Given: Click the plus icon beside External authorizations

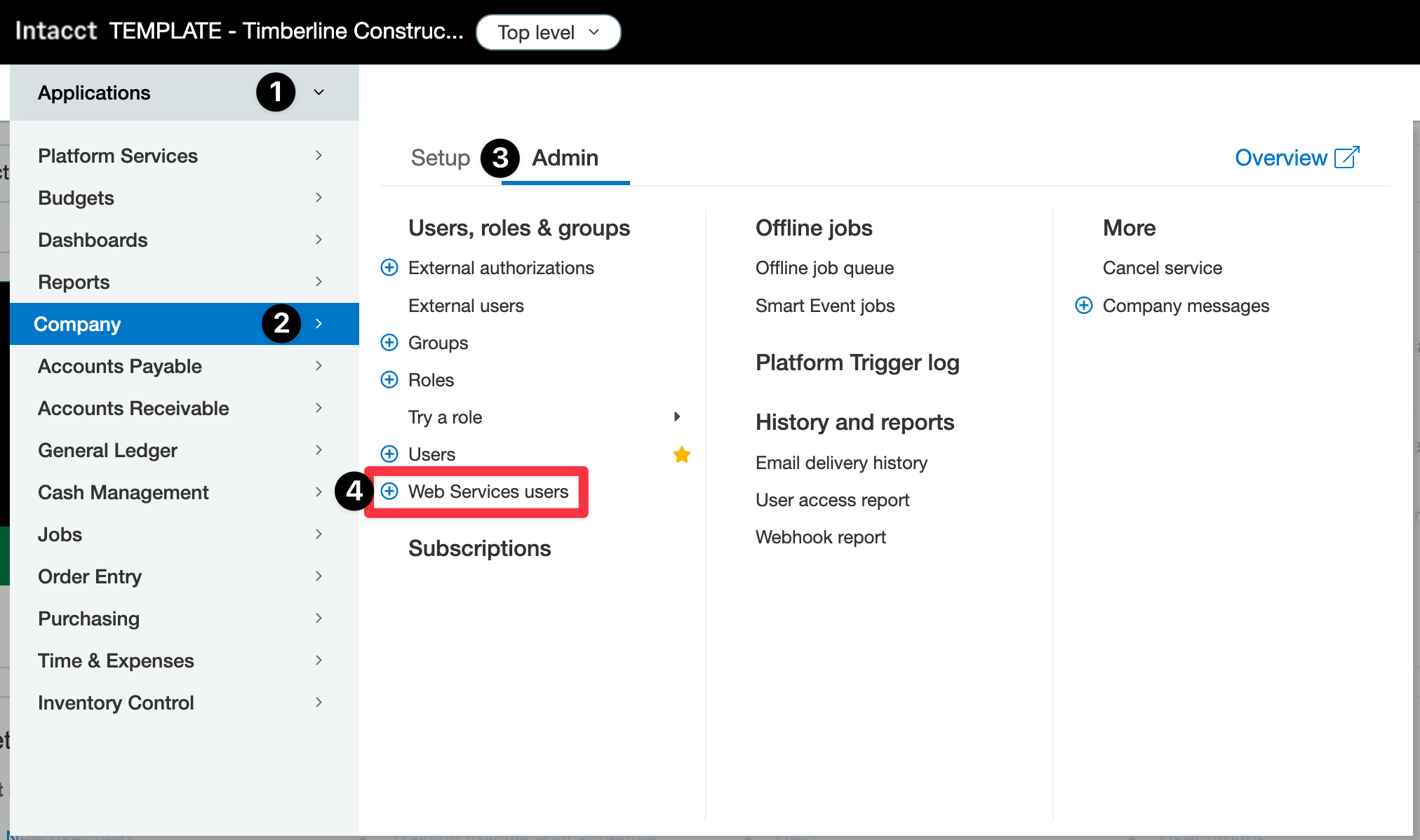Looking at the screenshot, I should coord(390,267).
